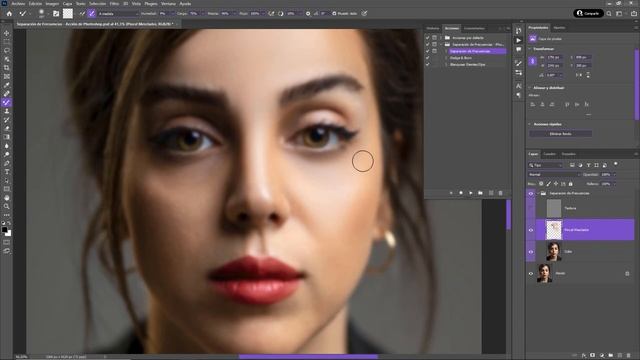Image resolution: width=640 pixels, height=360 pixels.
Task: Hide the Pincel Mezclador layer
Action: click(x=531, y=230)
